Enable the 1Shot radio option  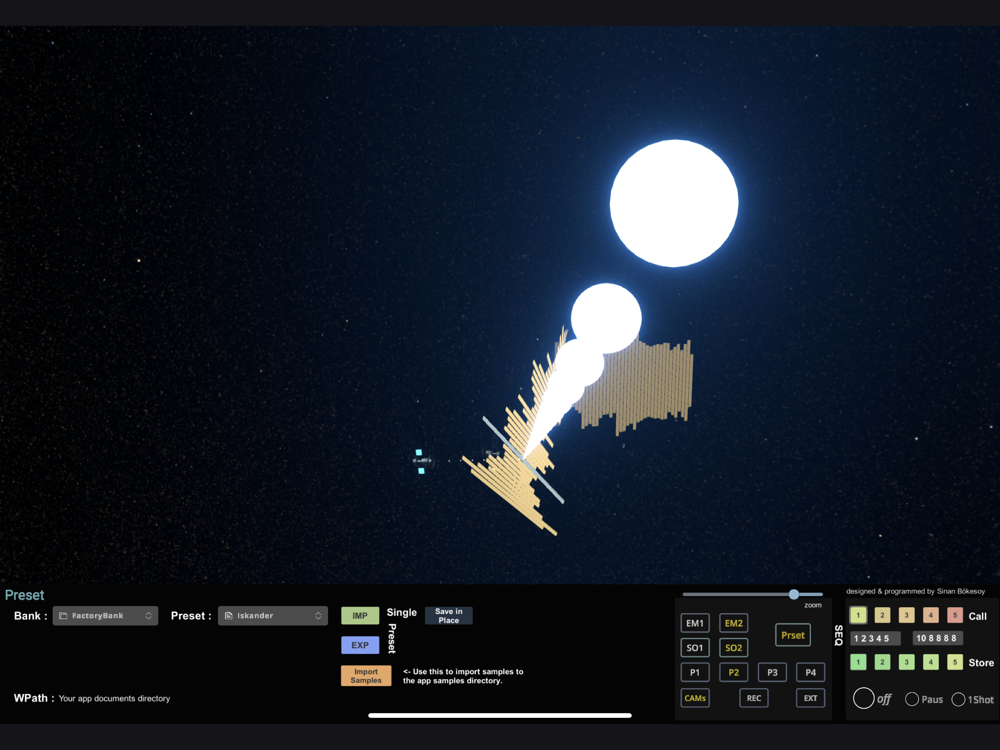point(958,700)
